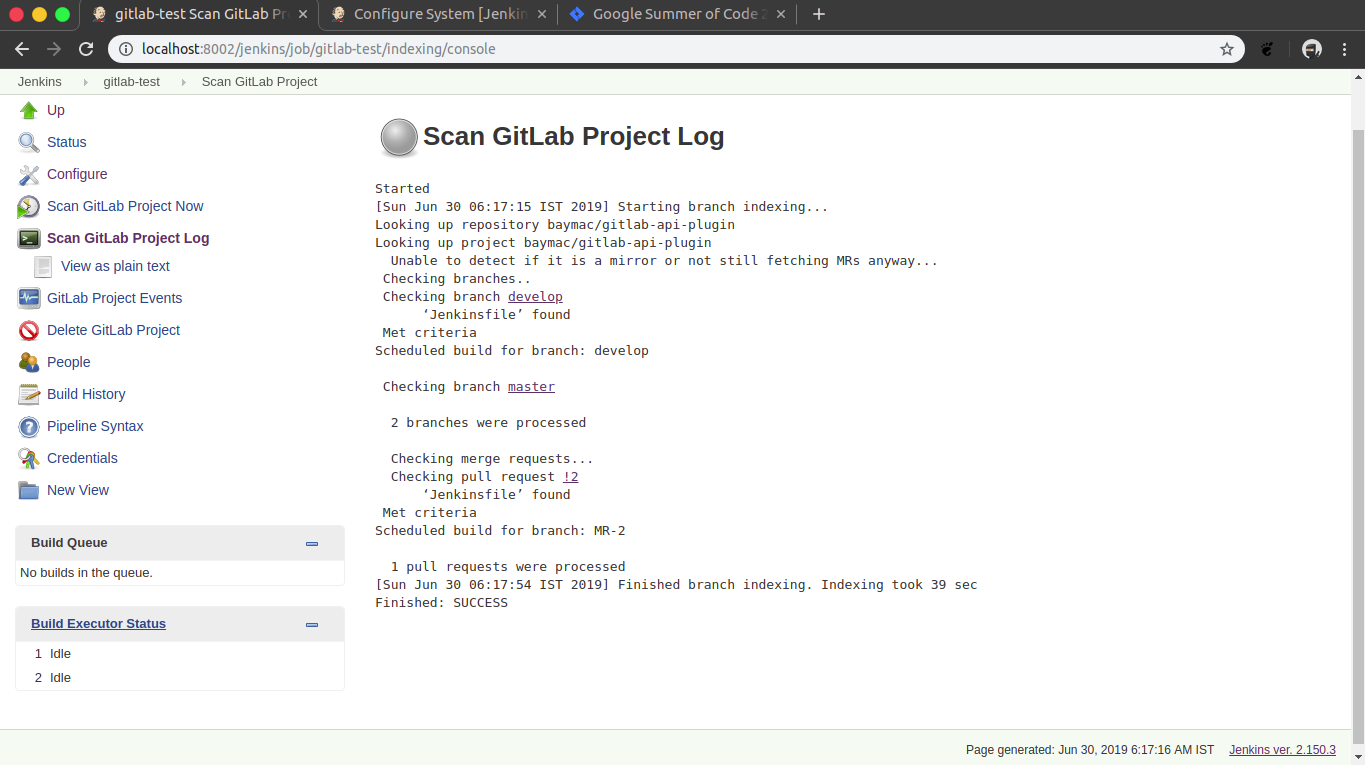Click the Up link in sidebar
This screenshot has width=1365, height=765.
(56, 110)
